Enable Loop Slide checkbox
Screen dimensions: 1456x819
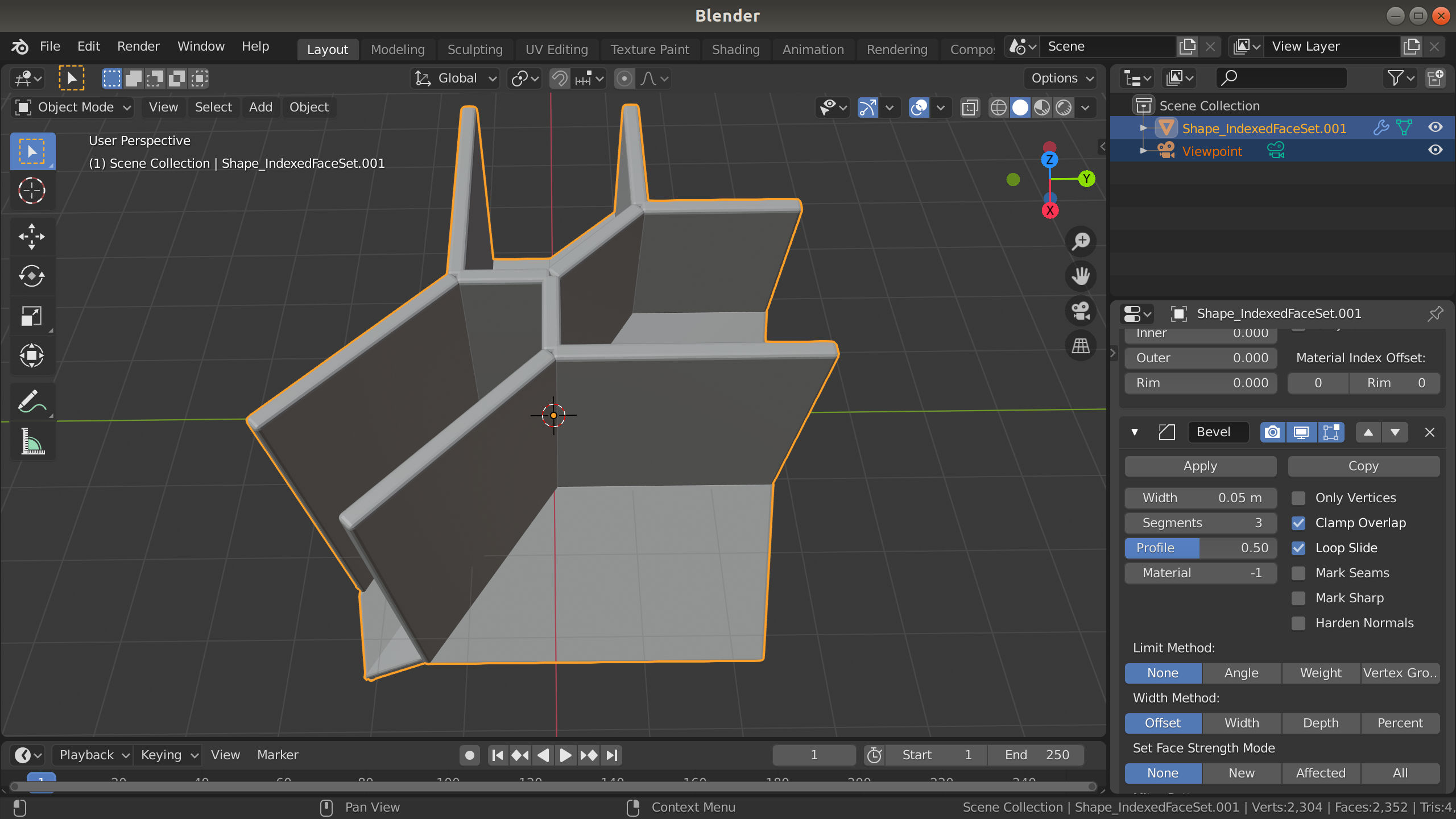point(1297,547)
